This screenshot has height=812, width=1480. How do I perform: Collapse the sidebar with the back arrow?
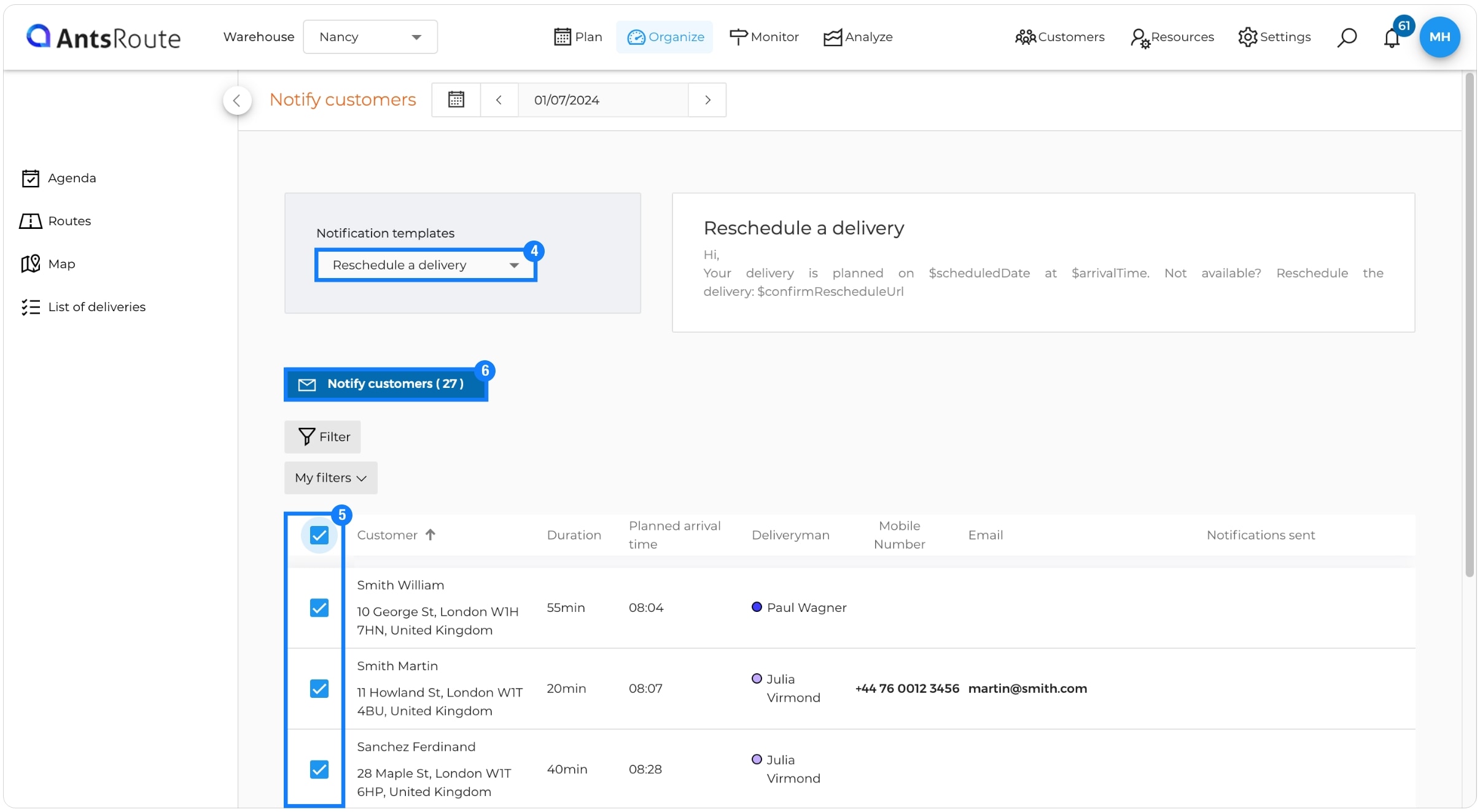237,100
